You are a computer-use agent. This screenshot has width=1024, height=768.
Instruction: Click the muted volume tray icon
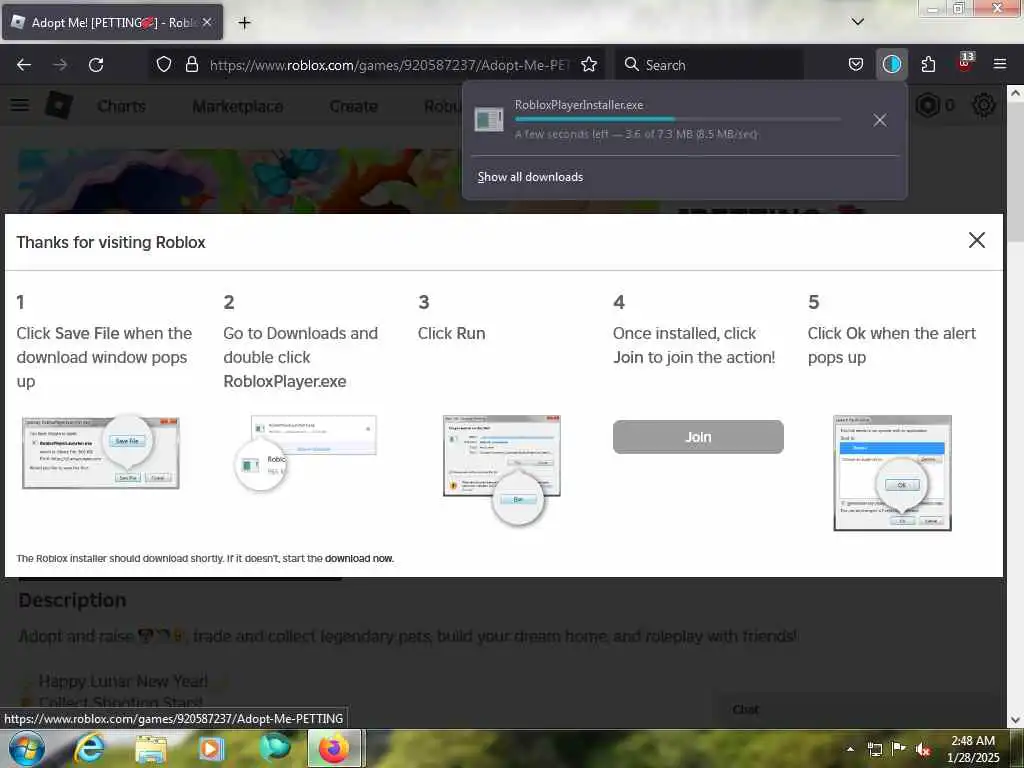click(922, 749)
